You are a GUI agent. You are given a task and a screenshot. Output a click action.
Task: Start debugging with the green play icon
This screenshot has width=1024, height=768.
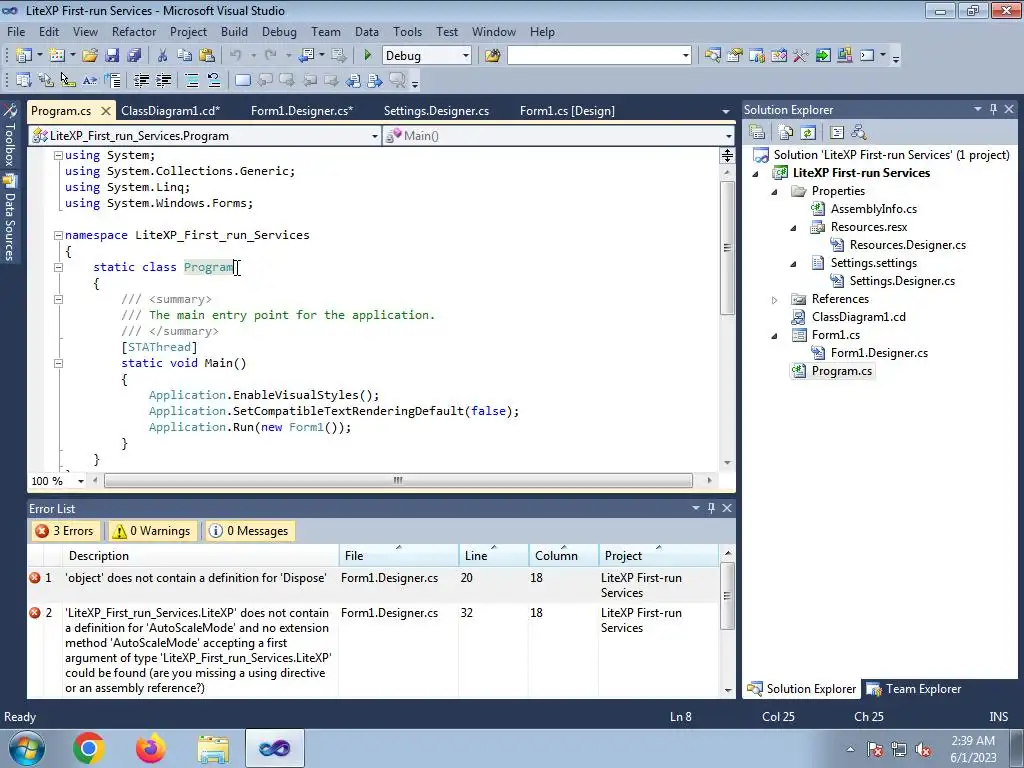[x=367, y=56]
